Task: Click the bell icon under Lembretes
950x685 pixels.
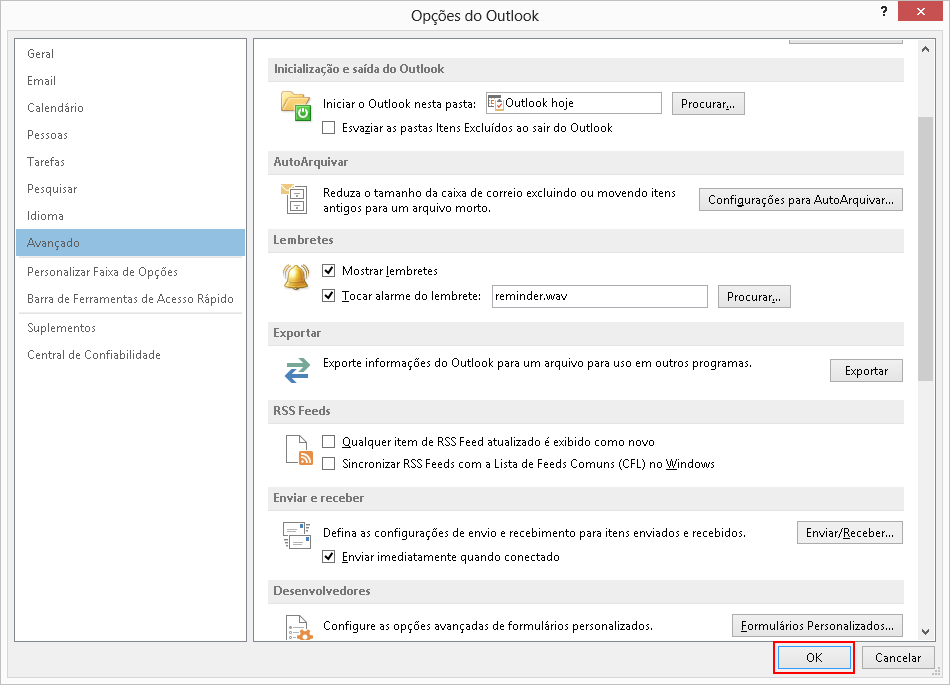Action: (296, 278)
